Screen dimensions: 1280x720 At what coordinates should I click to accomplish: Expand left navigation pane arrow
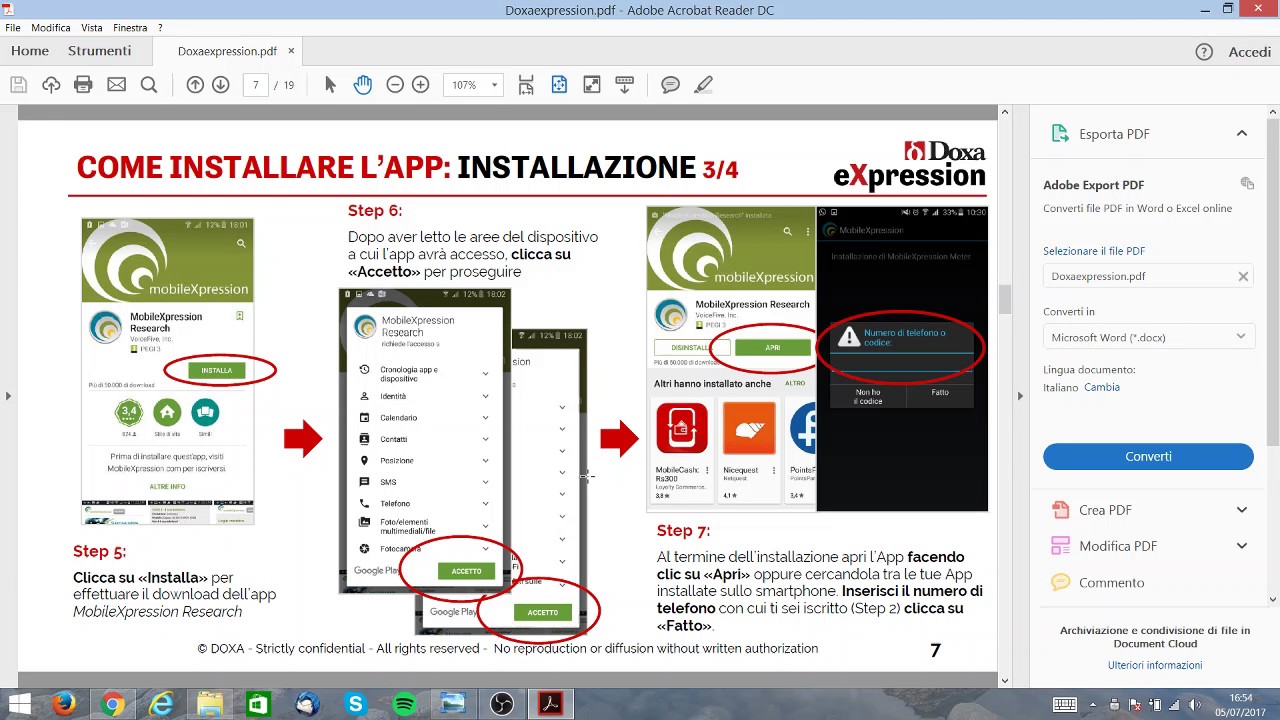pos(8,396)
